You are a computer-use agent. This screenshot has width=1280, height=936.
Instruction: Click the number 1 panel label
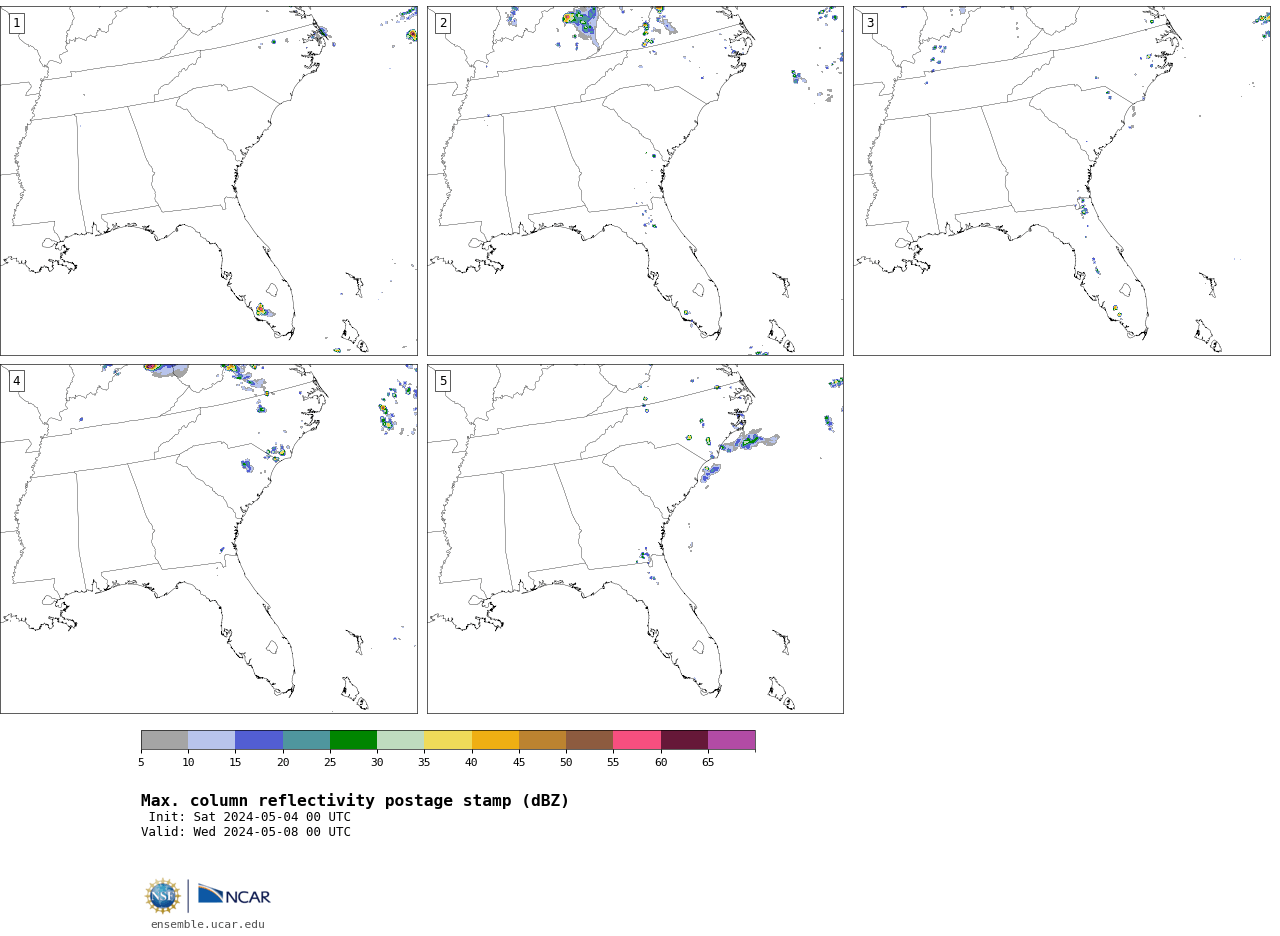coord(16,23)
